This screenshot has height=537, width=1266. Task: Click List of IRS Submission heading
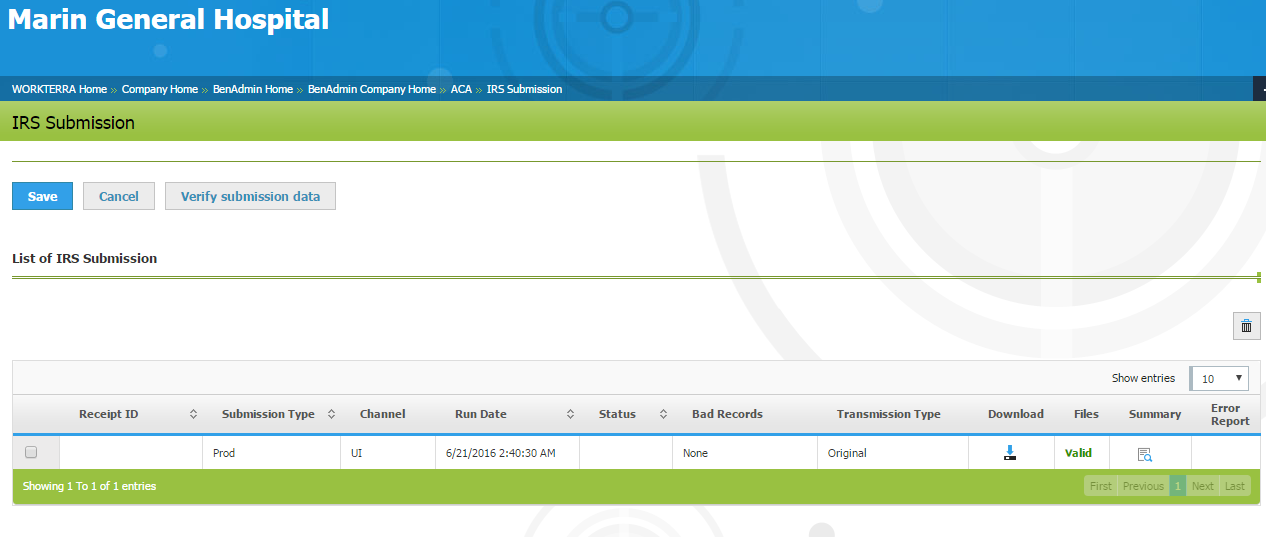84,258
